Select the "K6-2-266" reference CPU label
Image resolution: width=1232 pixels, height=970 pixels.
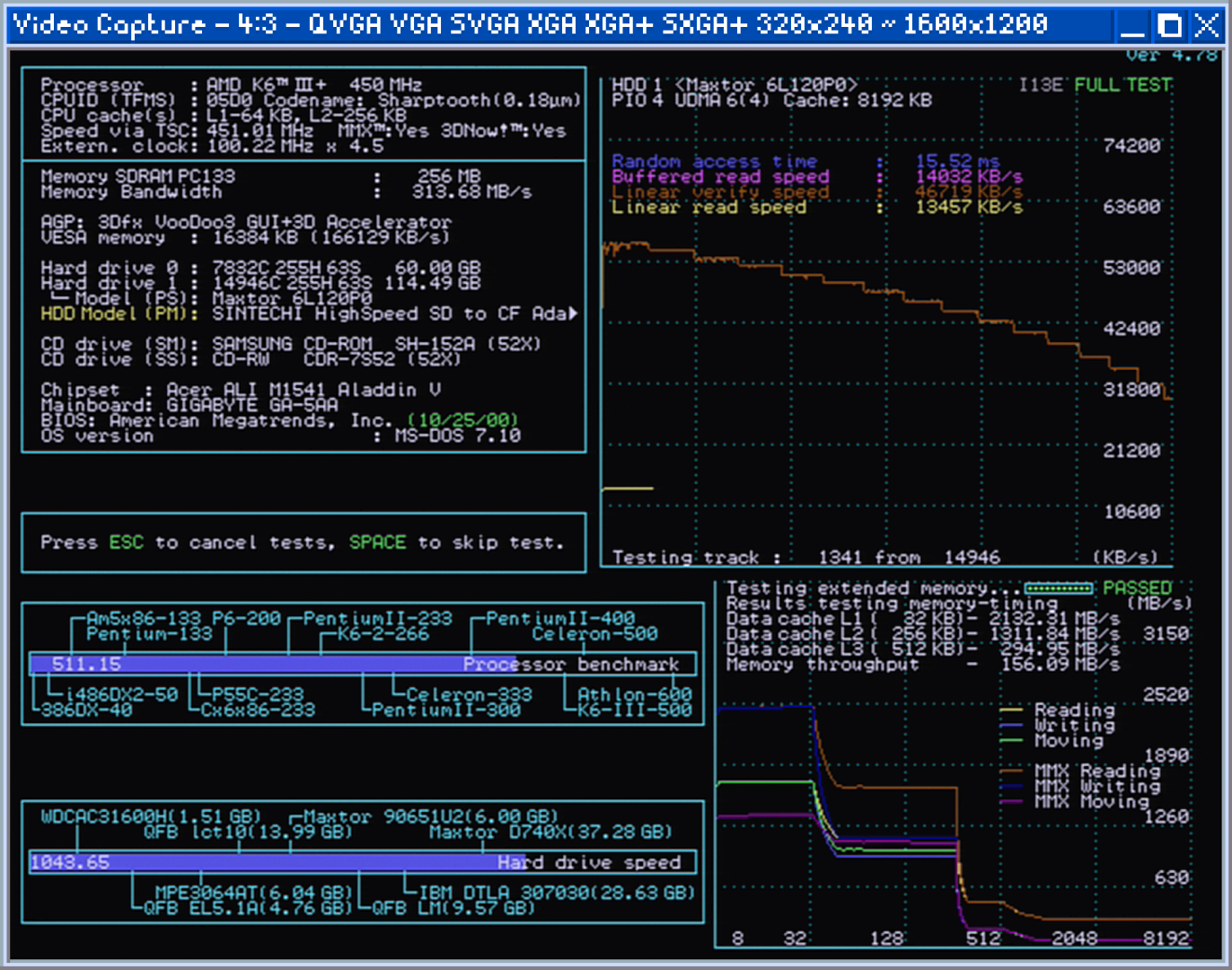pos(383,634)
